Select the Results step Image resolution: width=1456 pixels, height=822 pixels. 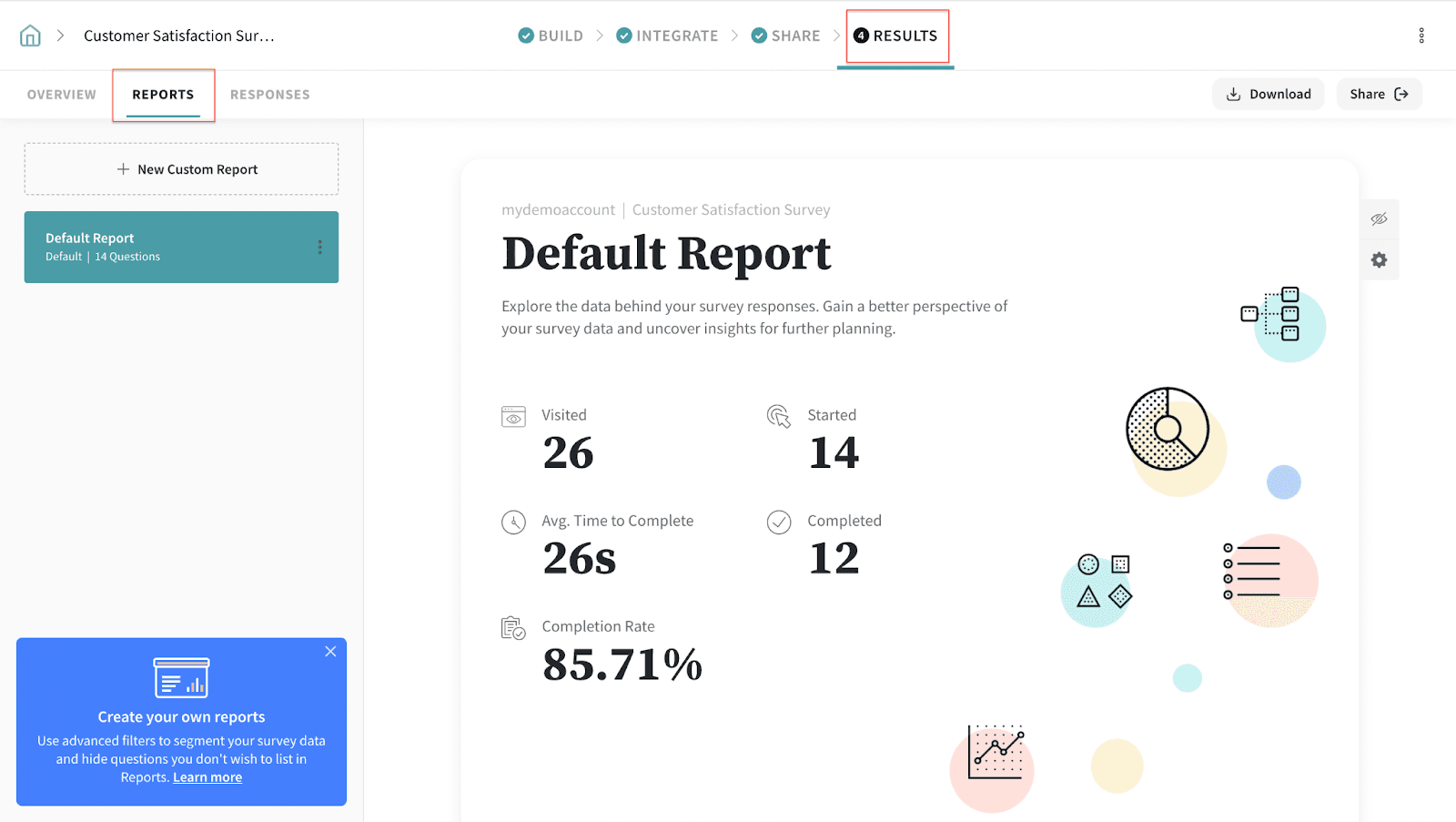pos(895,36)
